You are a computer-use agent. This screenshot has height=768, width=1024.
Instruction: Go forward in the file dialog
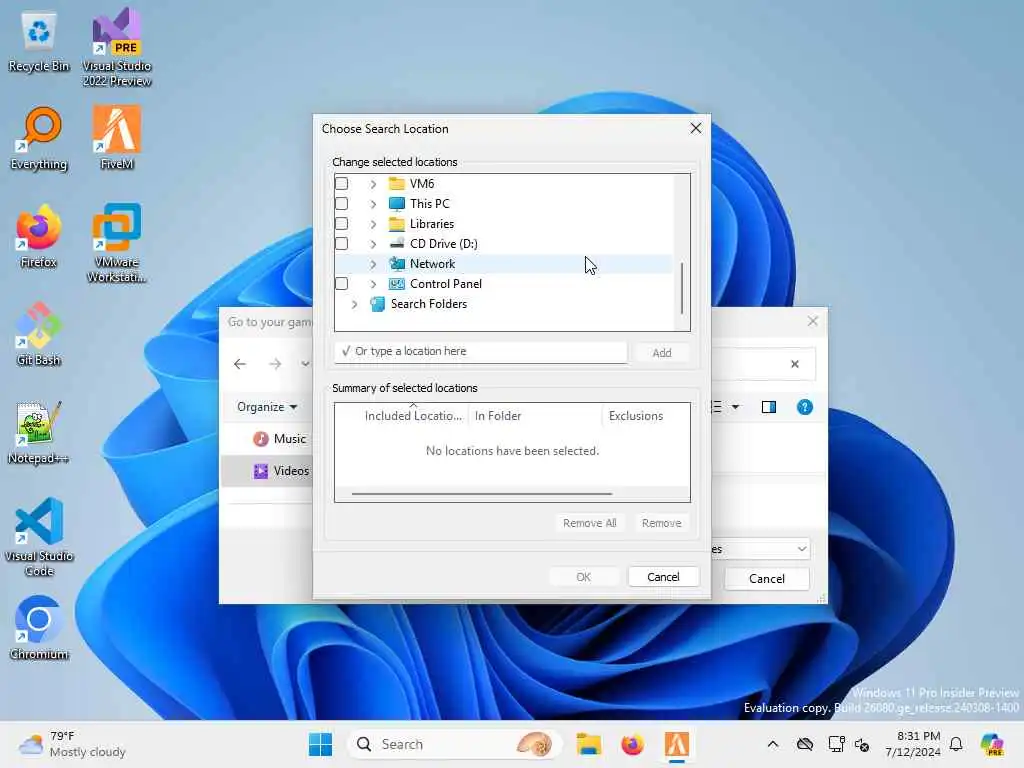click(275, 364)
